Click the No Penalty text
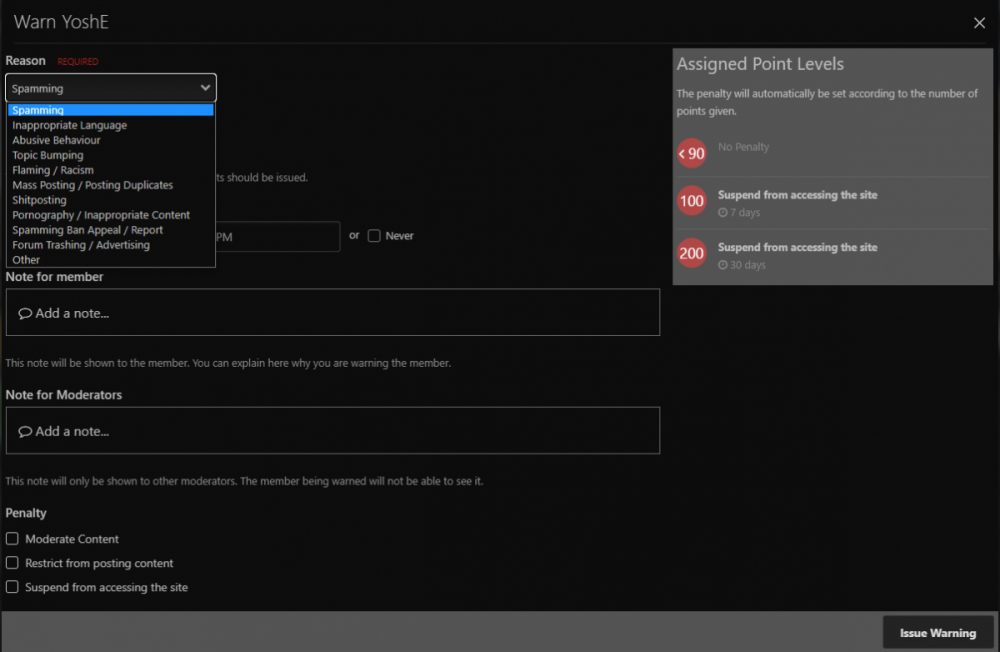1000x652 pixels. click(744, 147)
